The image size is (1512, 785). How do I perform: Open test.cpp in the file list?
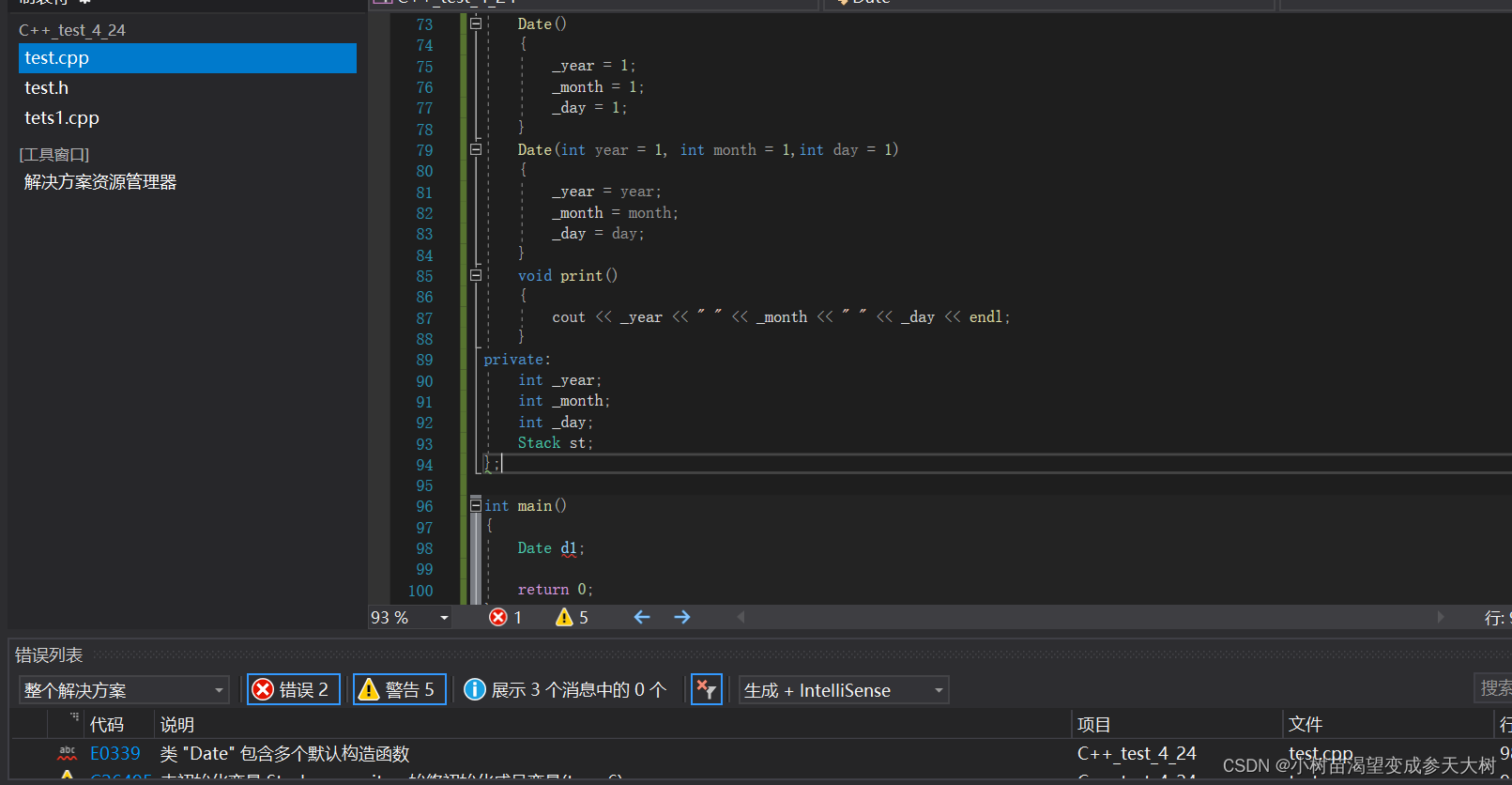(x=187, y=58)
